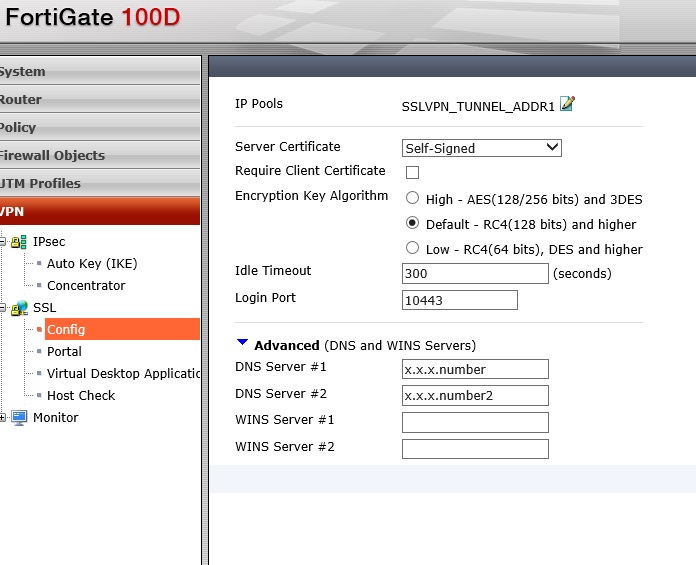
Task: Choose Default RC4(128 bits) radio option
Action: pos(412,223)
